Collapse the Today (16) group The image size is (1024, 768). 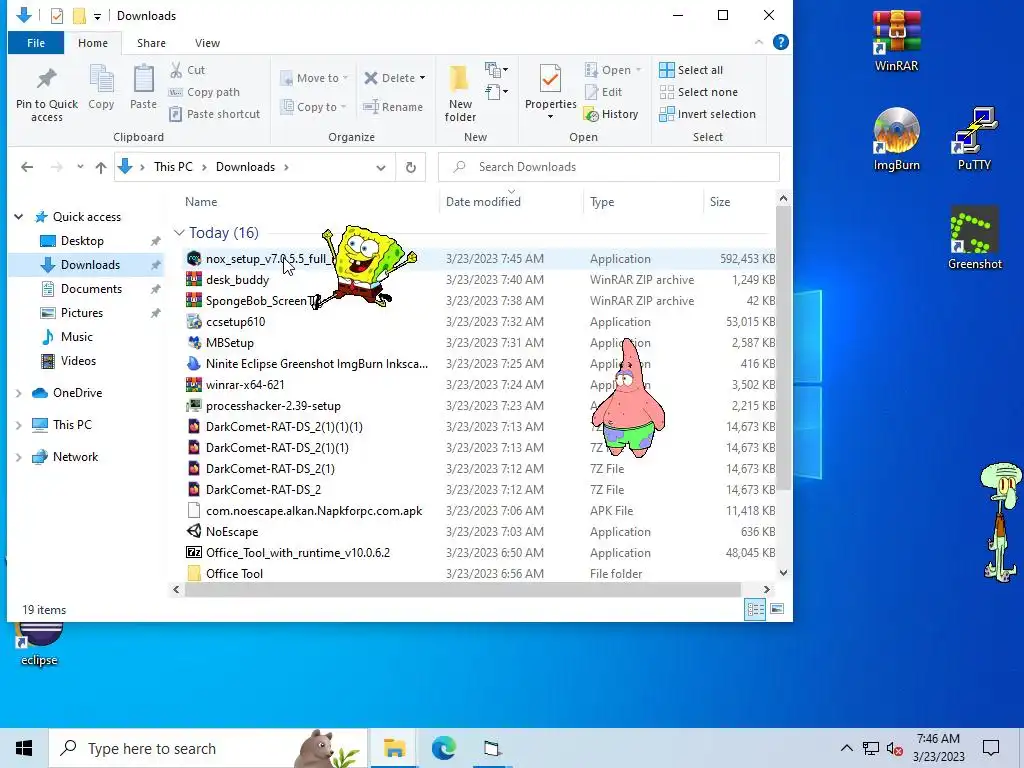[x=179, y=232]
